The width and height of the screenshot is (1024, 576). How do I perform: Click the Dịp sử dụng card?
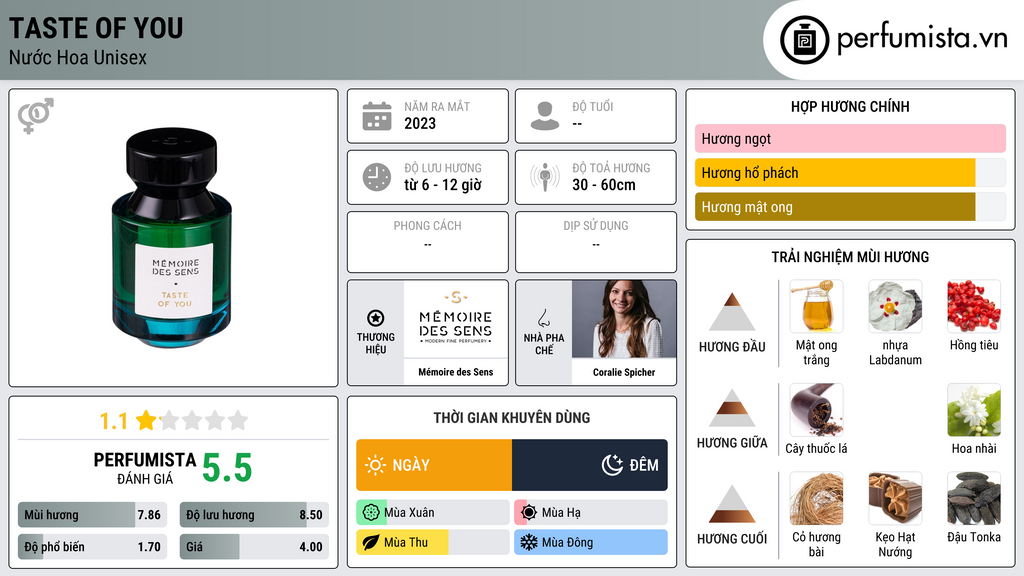(596, 242)
